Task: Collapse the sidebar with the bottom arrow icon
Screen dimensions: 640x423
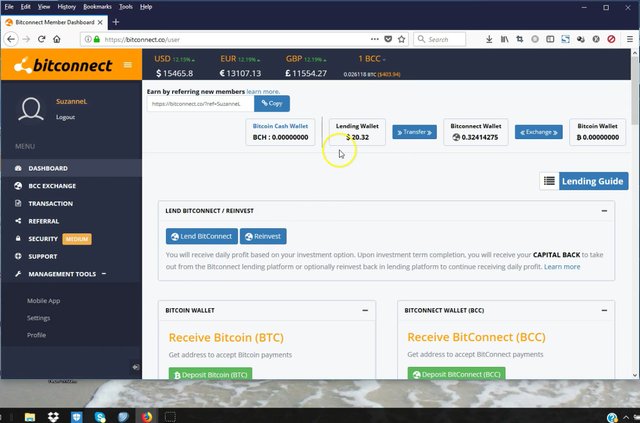Action: click(136, 367)
